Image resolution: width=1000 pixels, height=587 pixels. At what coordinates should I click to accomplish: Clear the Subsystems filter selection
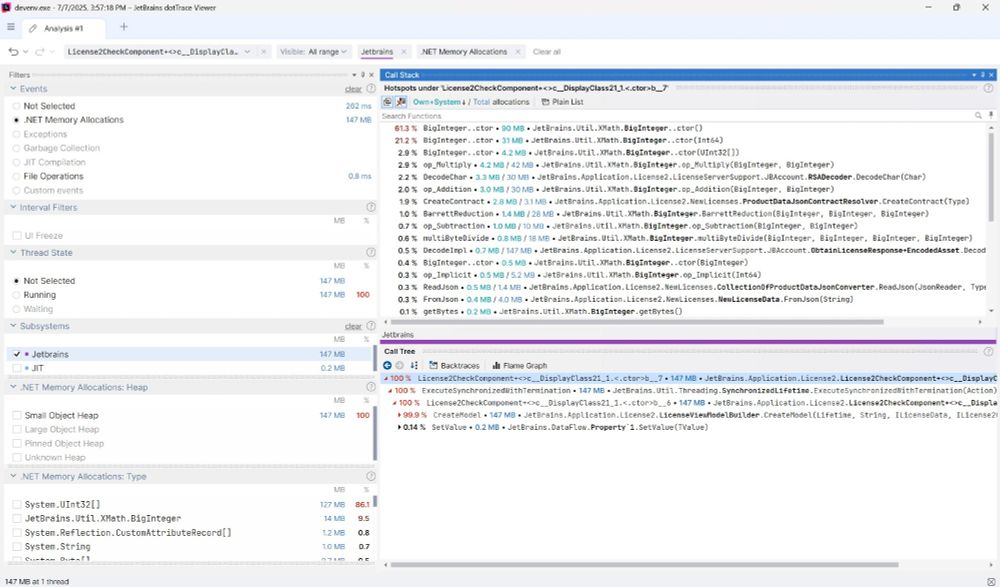click(x=353, y=327)
